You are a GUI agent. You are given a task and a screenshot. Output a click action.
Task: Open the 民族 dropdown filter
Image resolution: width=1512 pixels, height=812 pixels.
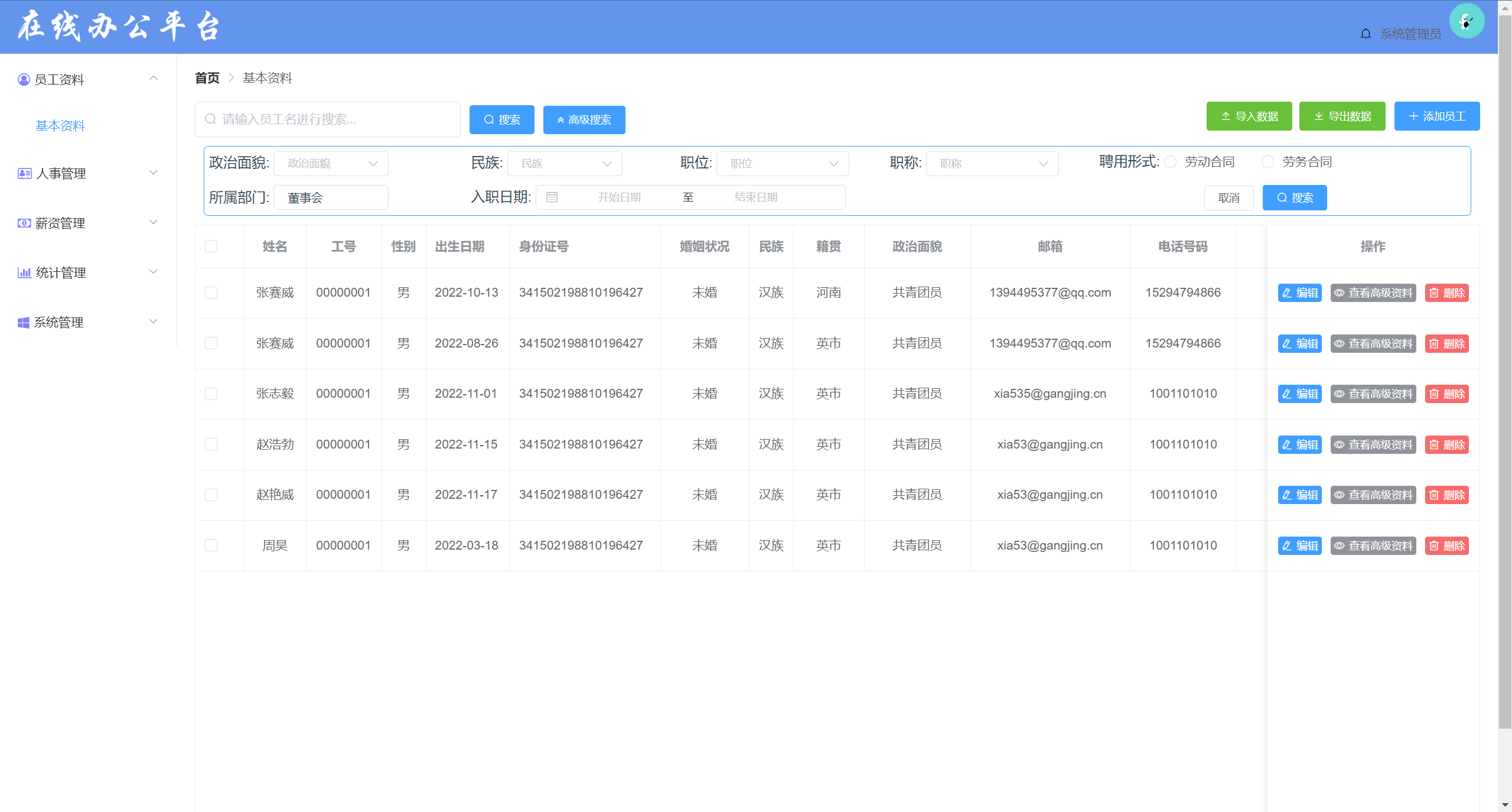564,164
